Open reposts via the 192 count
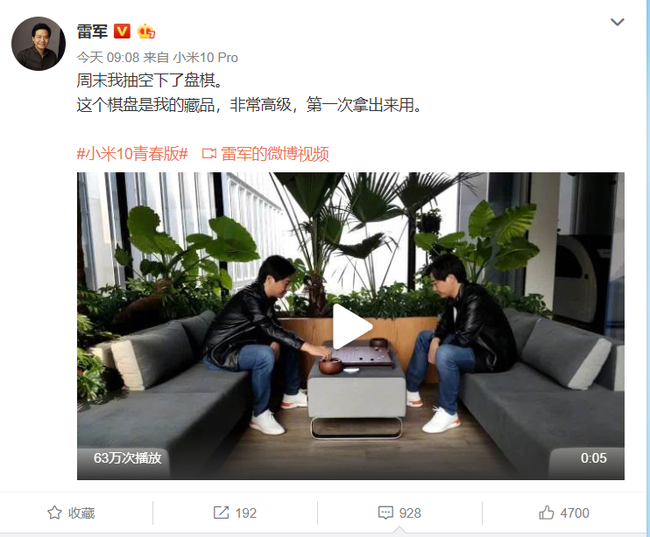Screen dimensions: 650x537 246,513
